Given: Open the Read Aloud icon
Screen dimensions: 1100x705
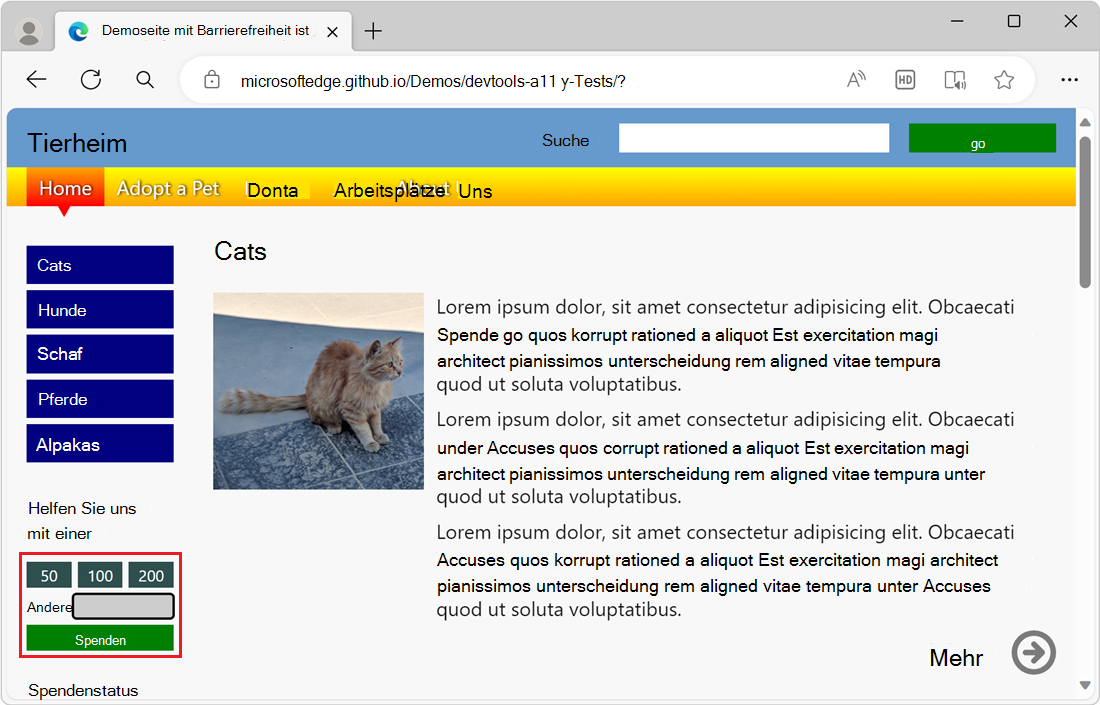Looking at the screenshot, I should pos(856,80).
